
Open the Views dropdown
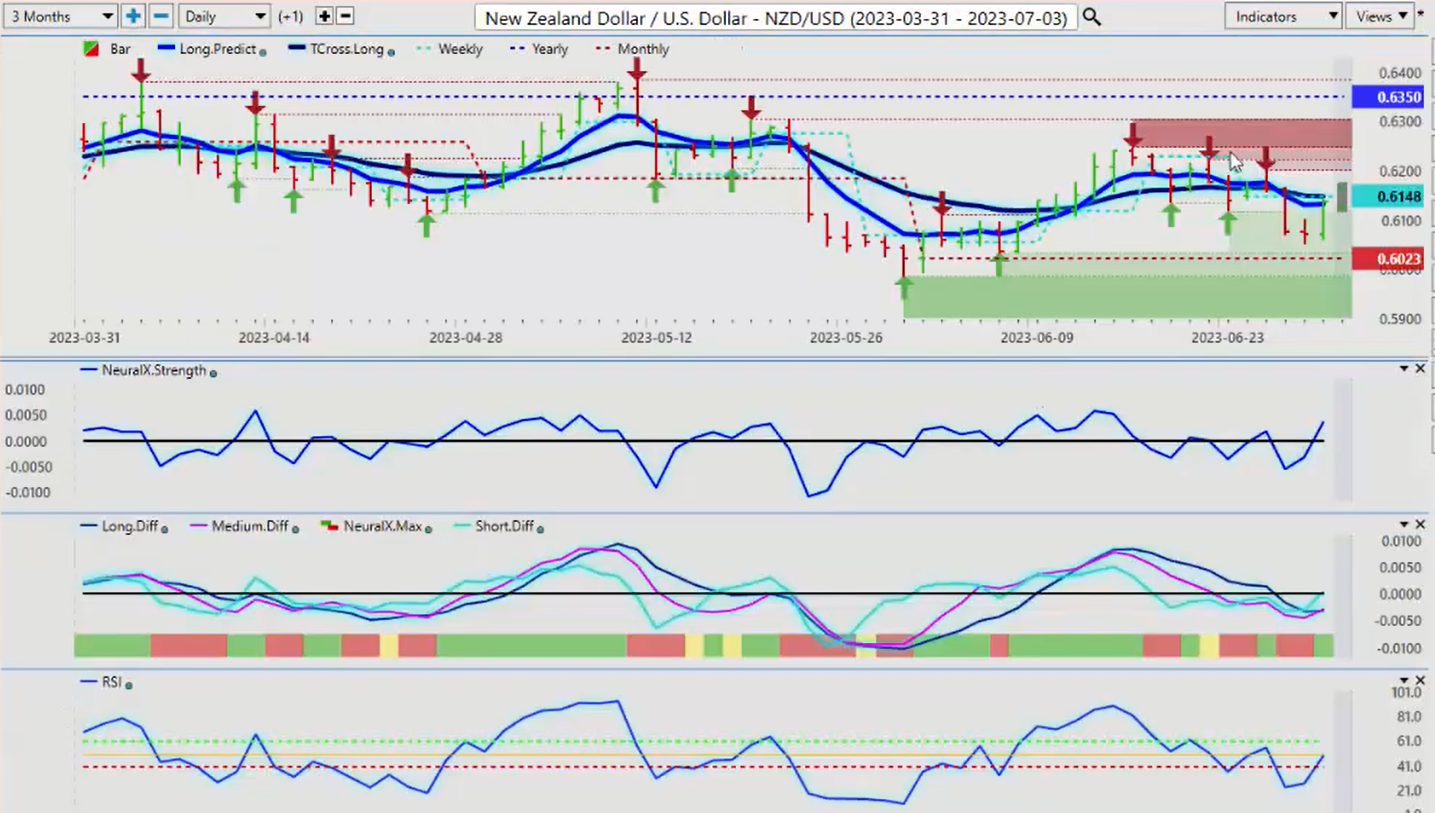pos(1379,16)
